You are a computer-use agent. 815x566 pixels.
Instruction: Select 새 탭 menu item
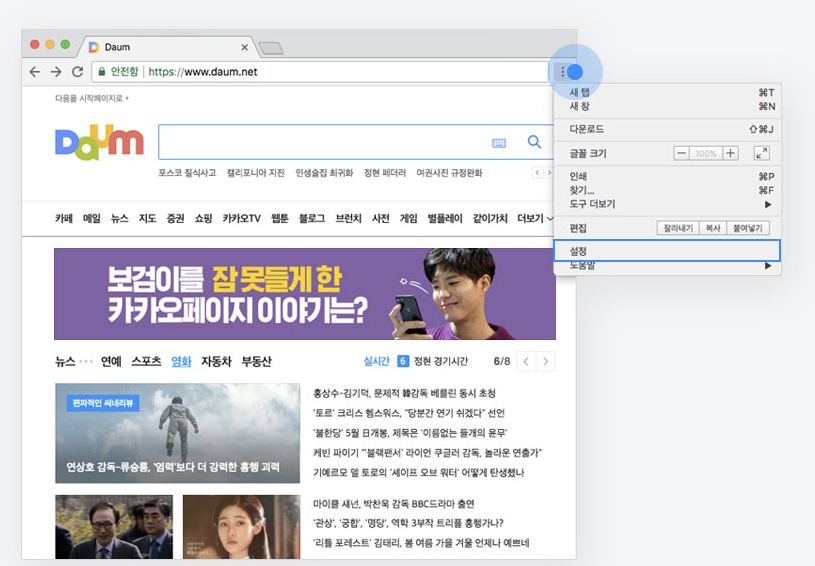click(x=667, y=93)
